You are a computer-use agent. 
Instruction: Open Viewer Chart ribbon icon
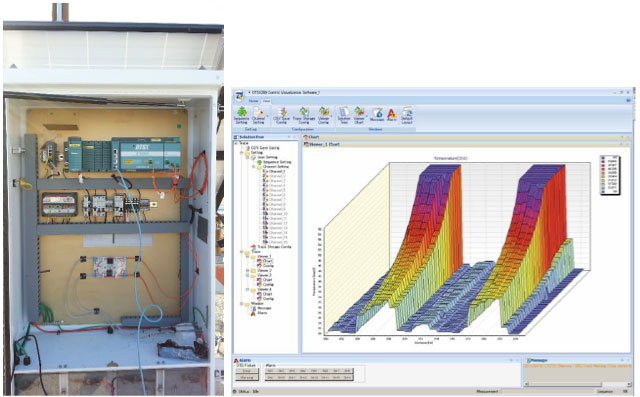click(x=359, y=115)
